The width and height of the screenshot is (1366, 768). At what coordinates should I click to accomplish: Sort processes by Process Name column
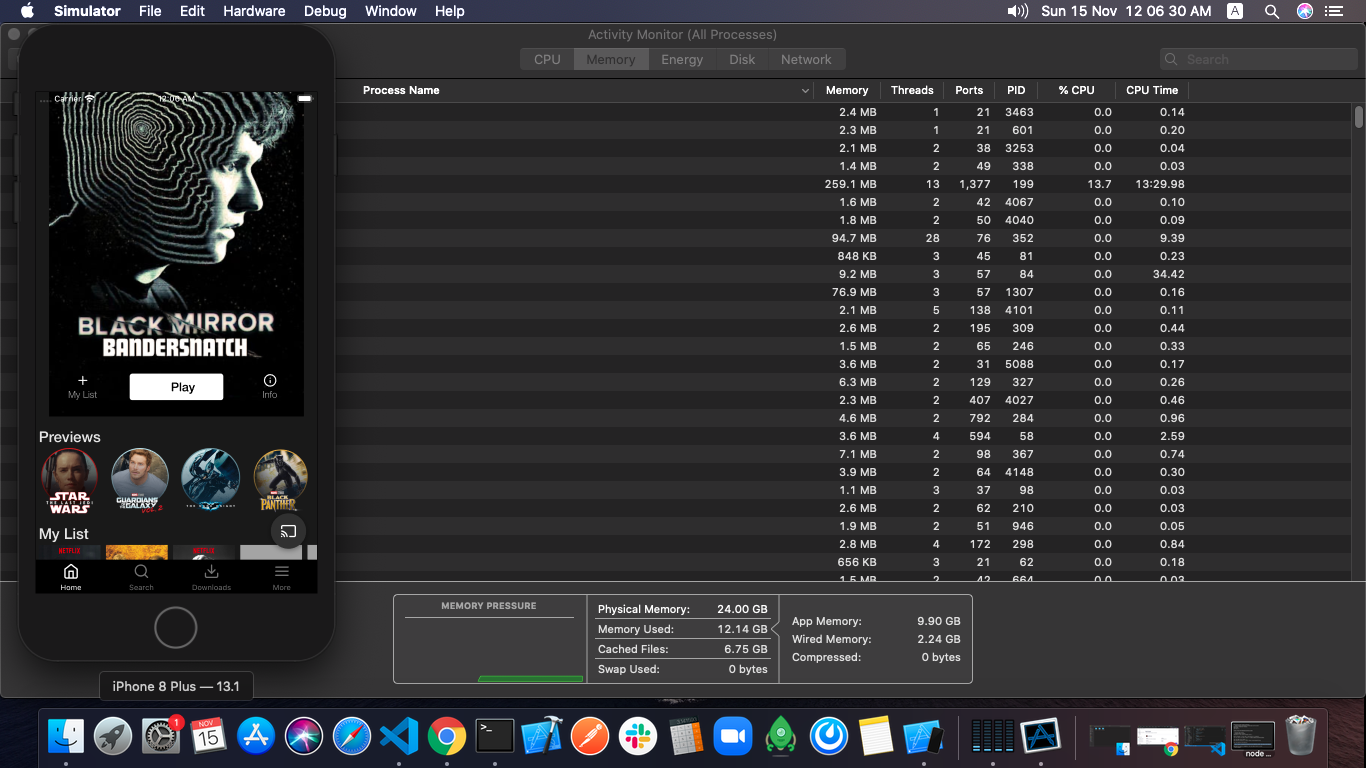point(401,90)
